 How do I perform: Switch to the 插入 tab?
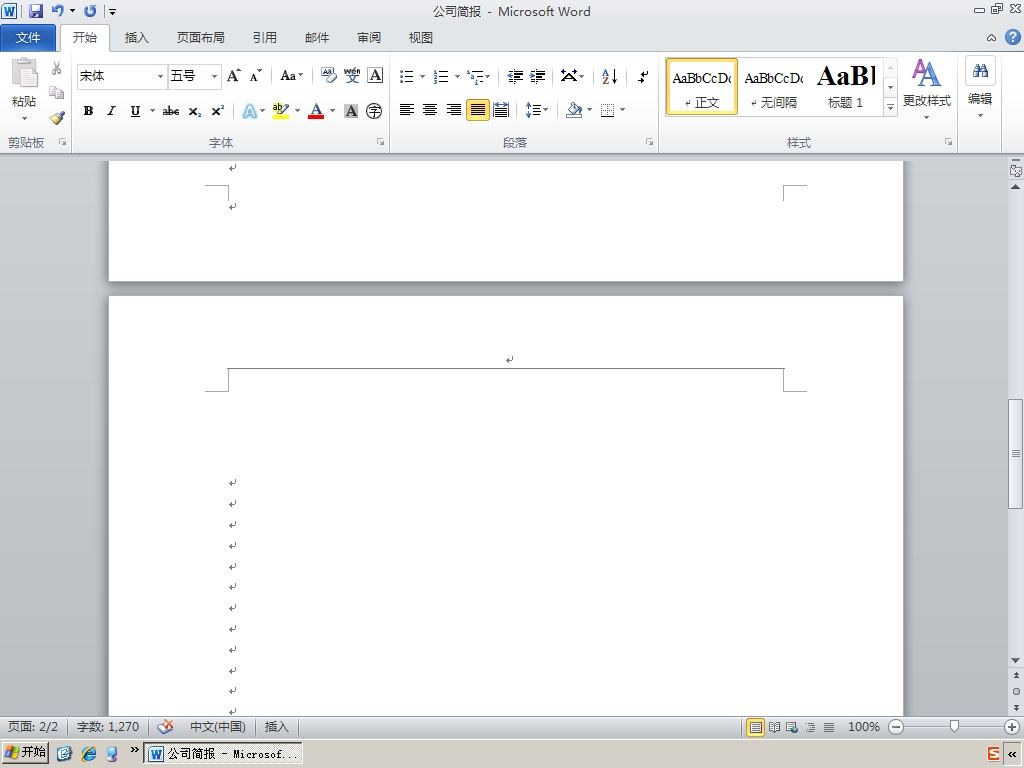point(136,38)
